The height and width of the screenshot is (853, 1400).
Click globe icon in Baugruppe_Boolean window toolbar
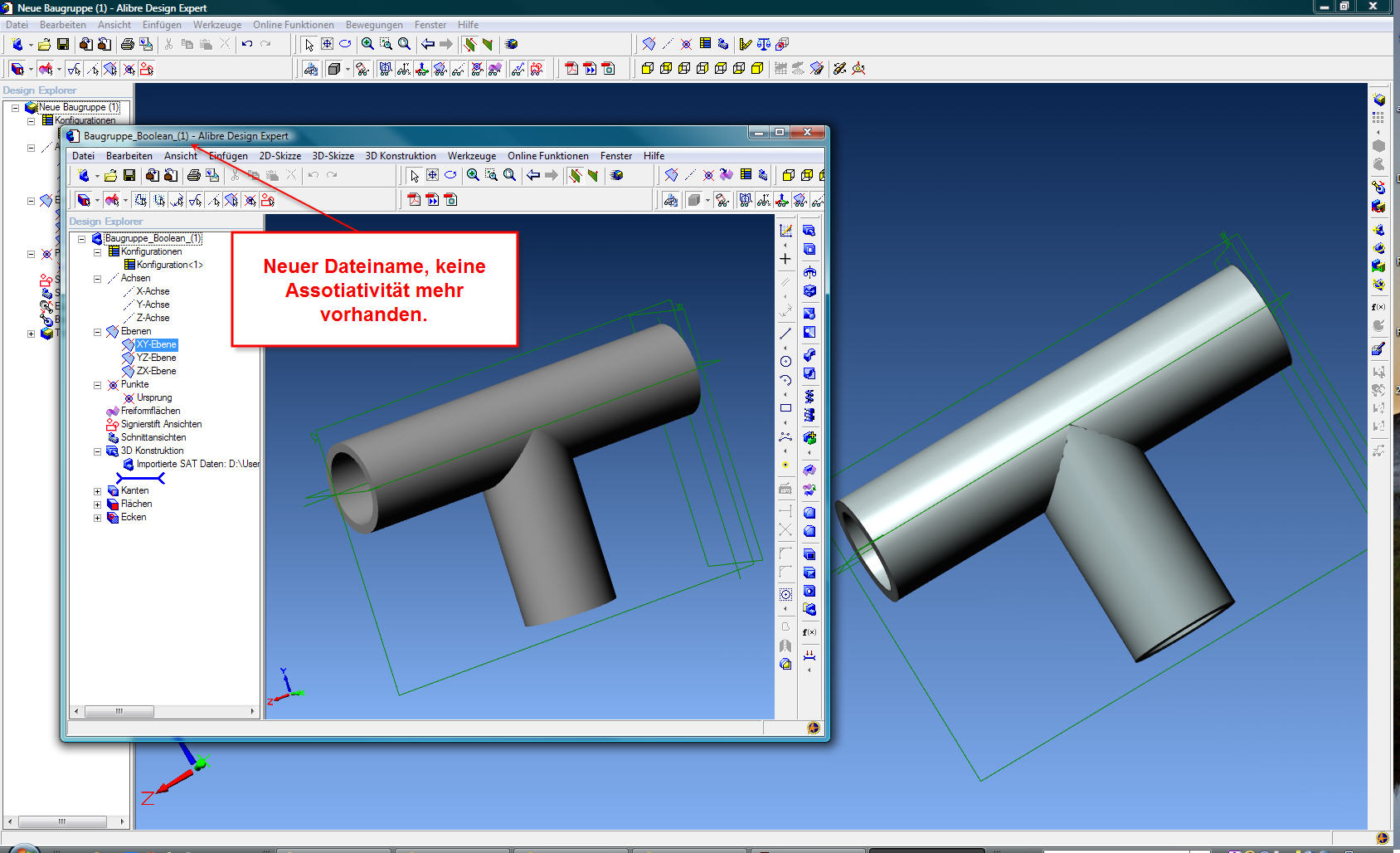[x=616, y=175]
